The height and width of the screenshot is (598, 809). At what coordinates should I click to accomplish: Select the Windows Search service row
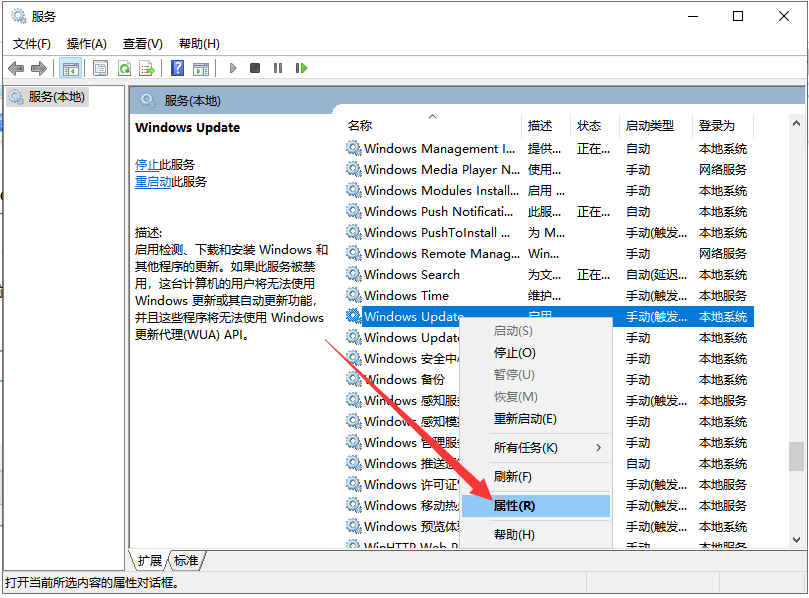(410, 274)
